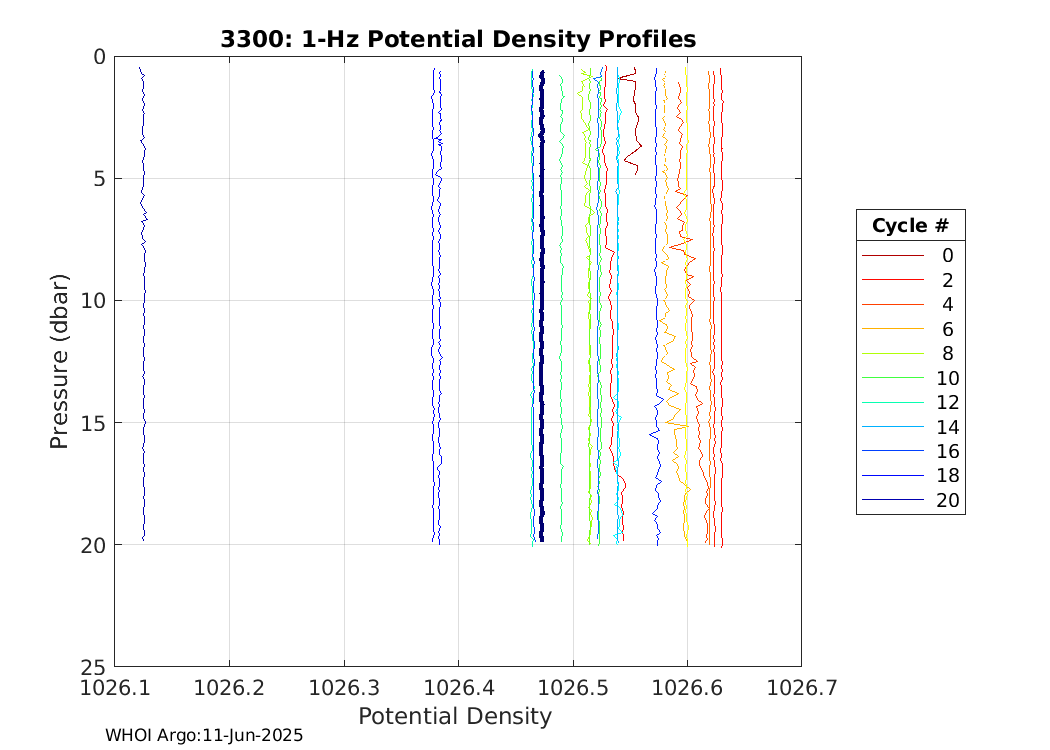
Task: Click the 'WHOI Argo:11-Jun-2025' footer text
Action: pos(204,735)
